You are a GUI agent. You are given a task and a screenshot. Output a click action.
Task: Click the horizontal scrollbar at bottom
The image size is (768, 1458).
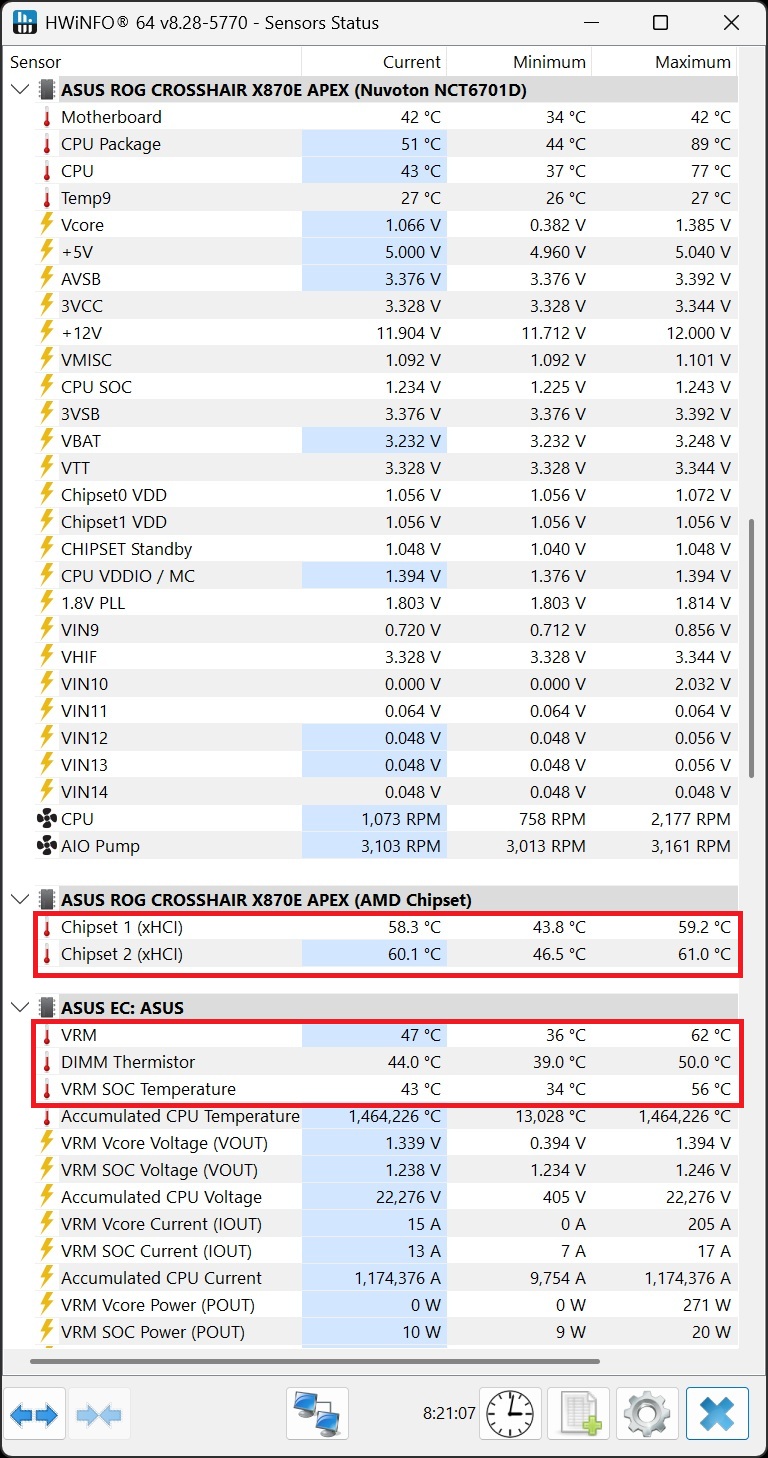[314, 1361]
